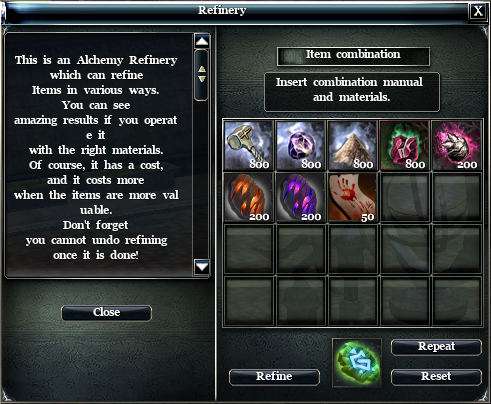Pick the tan powder pile item
The width and height of the screenshot is (491, 404).
353,146
